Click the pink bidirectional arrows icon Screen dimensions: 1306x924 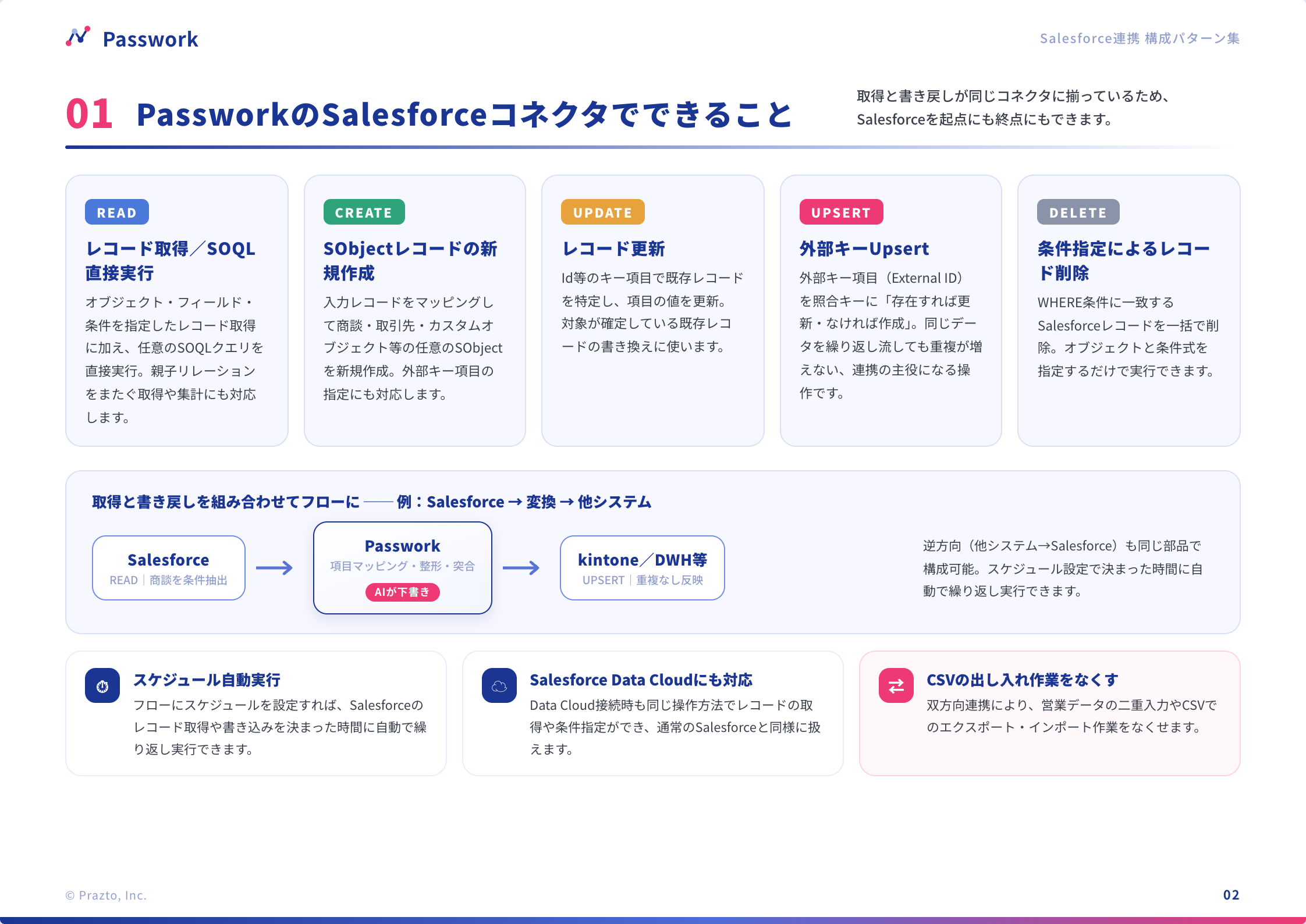point(896,685)
